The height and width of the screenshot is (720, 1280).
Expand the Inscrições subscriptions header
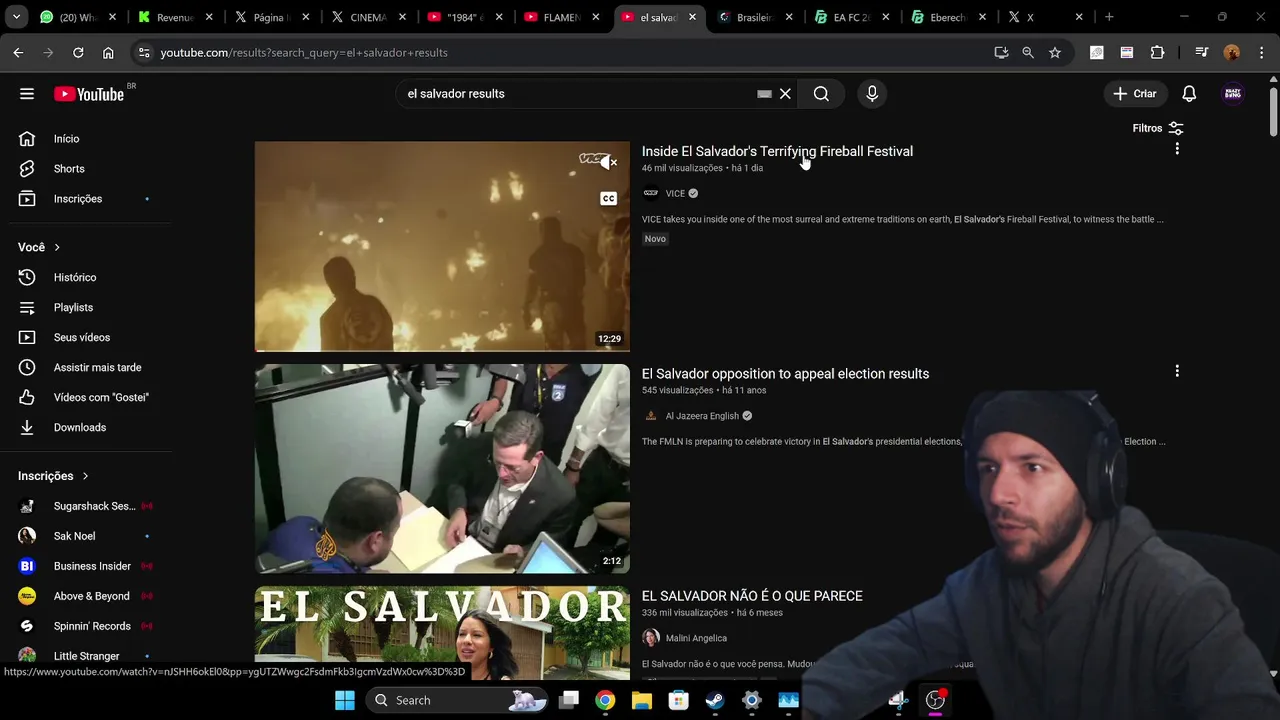[54, 476]
